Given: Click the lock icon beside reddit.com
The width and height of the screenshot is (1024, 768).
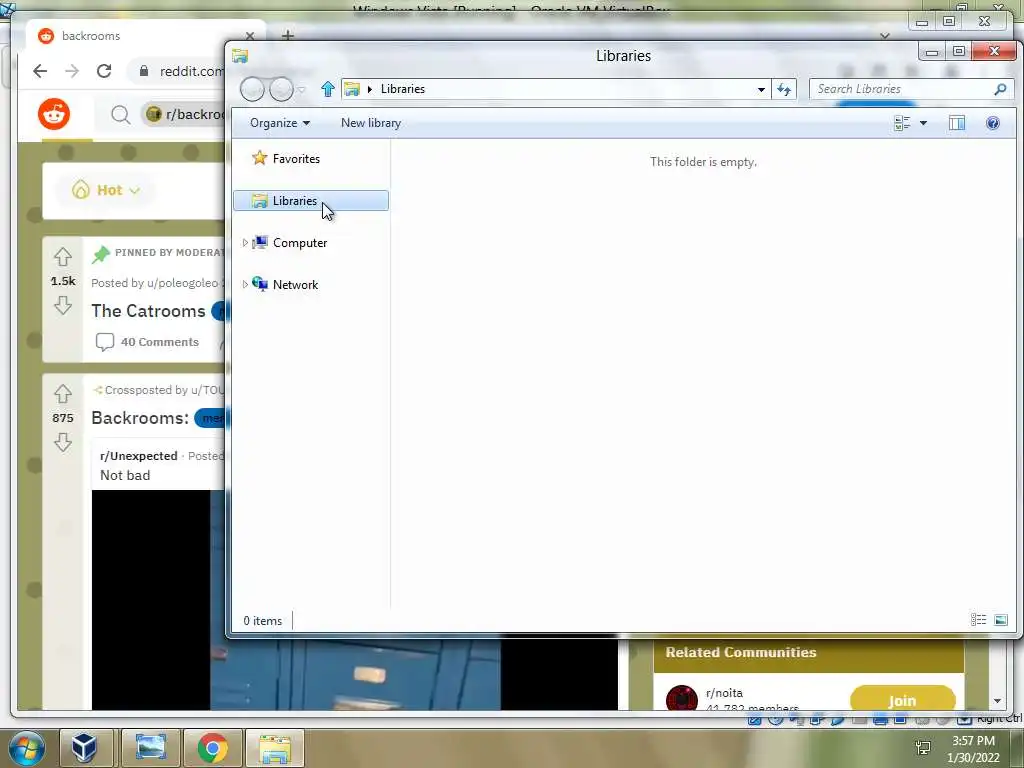Looking at the screenshot, I should (x=144, y=71).
